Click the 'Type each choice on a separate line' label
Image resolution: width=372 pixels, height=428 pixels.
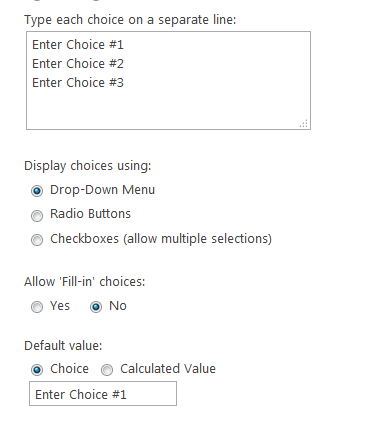pyautogui.click(x=130, y=20)
